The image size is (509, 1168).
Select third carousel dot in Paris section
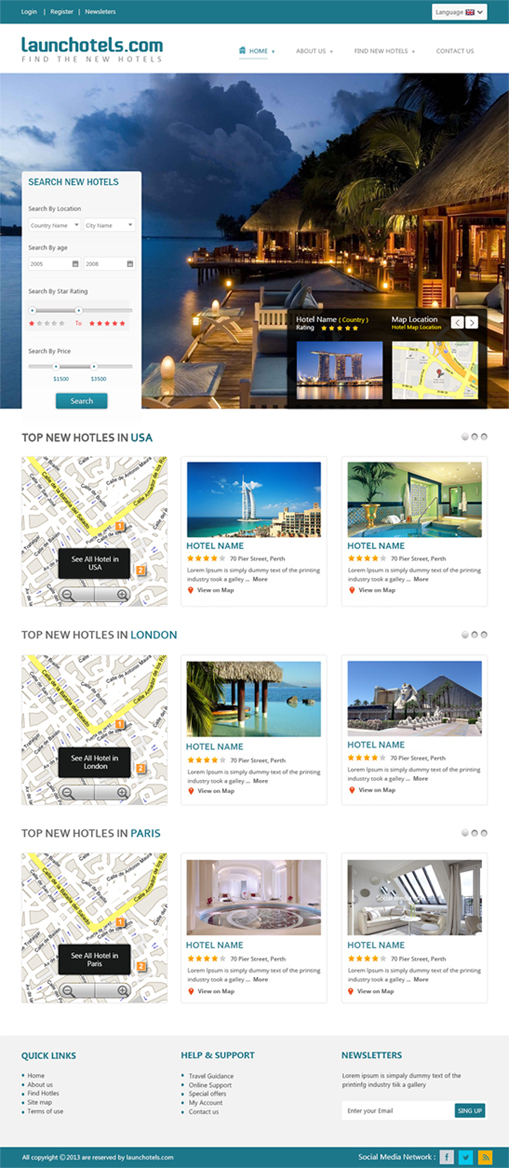[x=484, y=833]
